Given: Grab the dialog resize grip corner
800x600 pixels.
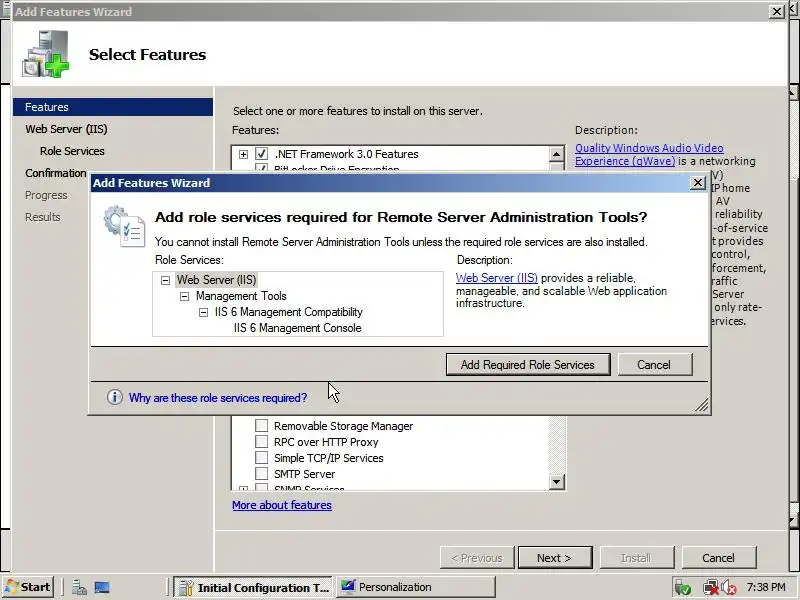Looking at the screenshot, I should (x=702, y=405).
